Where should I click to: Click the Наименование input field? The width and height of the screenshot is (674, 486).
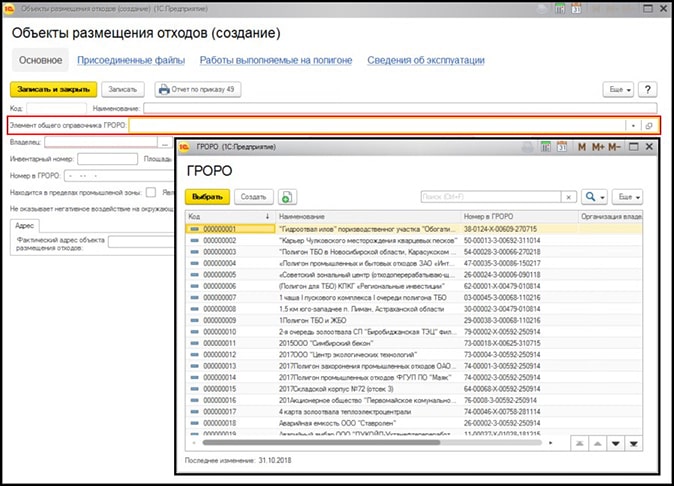(400, 107)
